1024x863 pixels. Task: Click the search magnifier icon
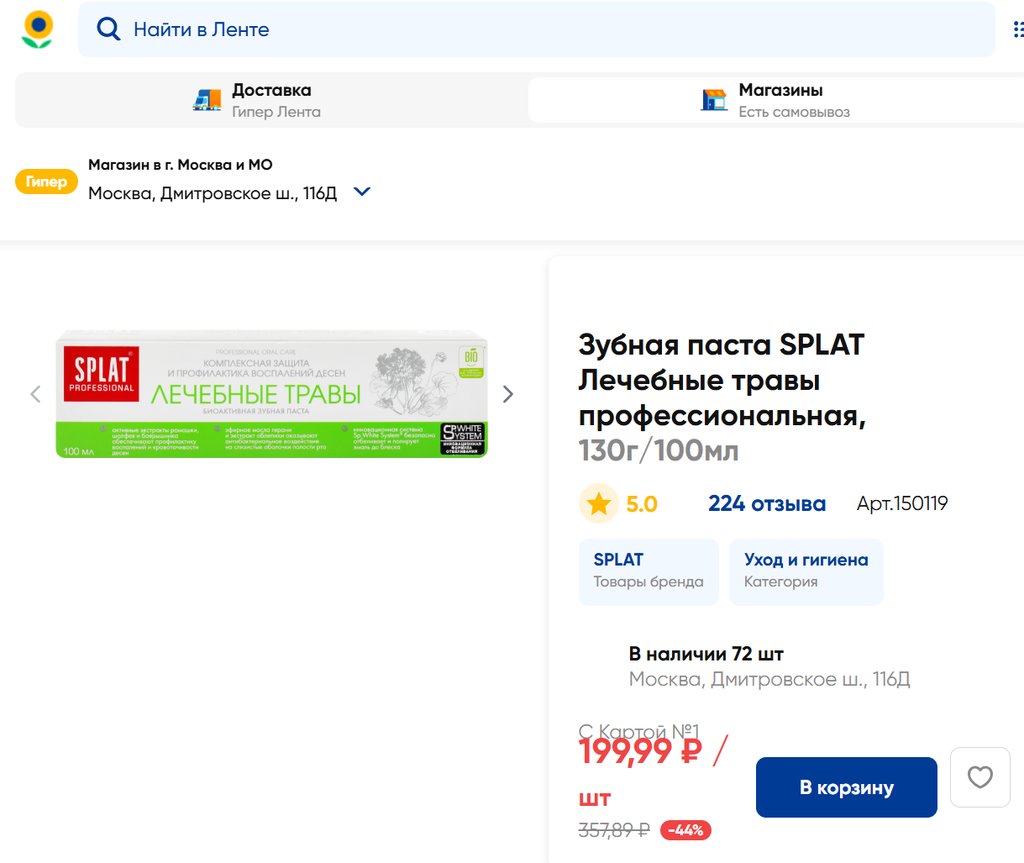click(108, 30)
